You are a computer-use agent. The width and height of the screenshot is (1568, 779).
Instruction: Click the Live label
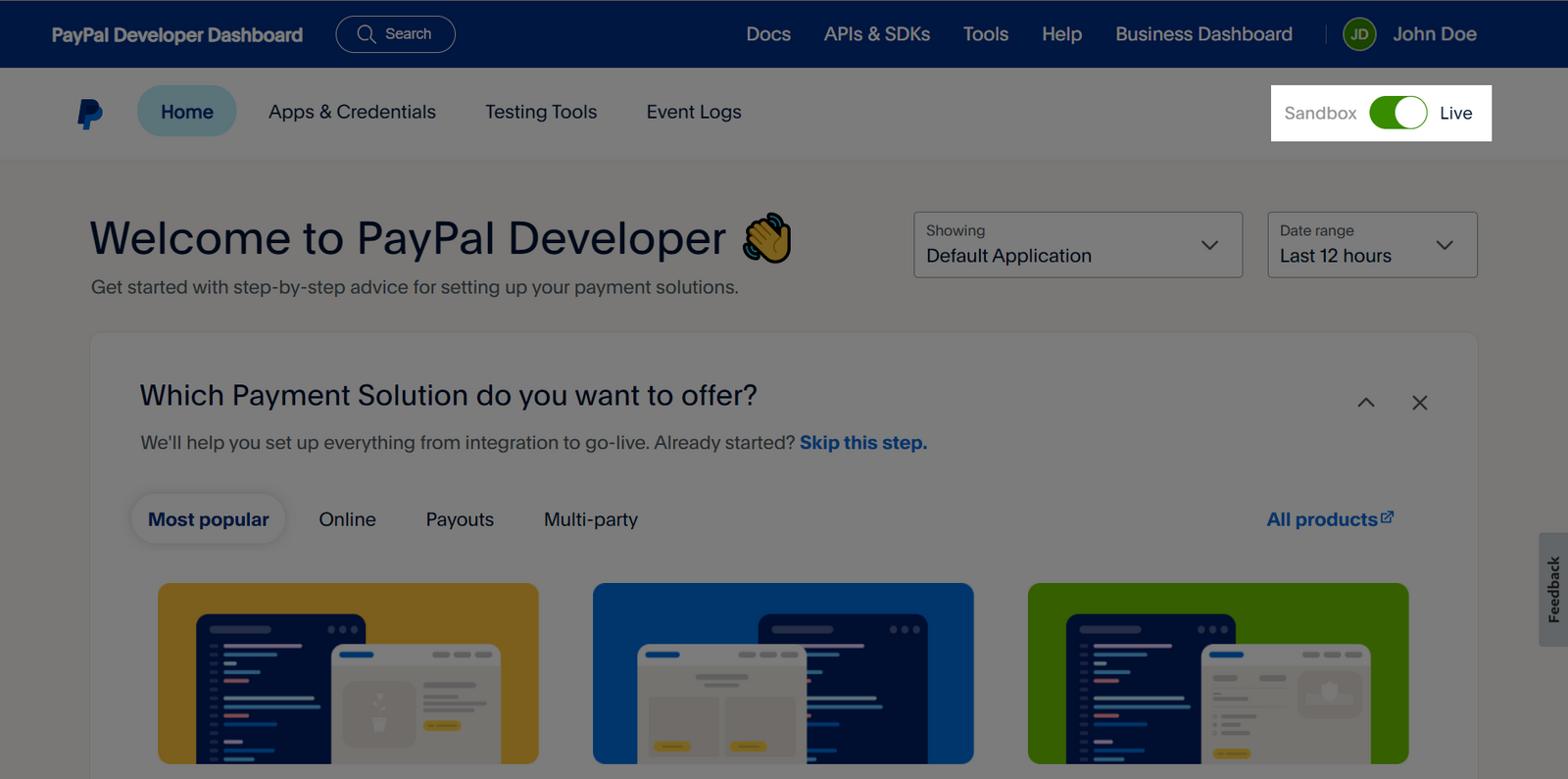click(1455, 113)
